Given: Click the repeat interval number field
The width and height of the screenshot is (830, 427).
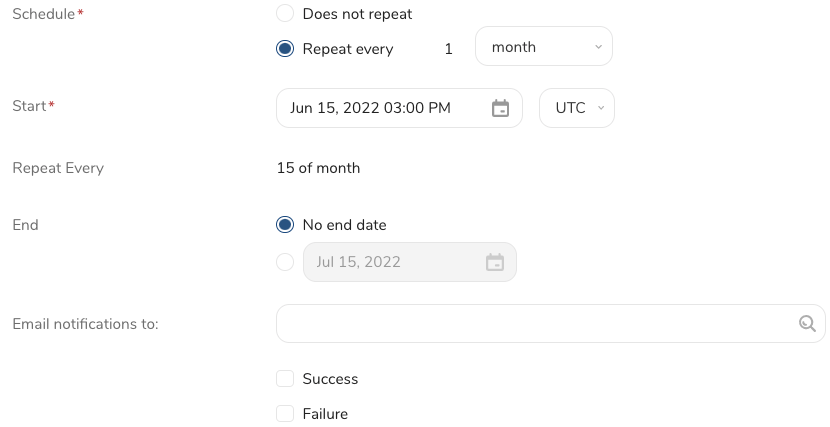Looking at the screenshot, I should click(448, 48).
